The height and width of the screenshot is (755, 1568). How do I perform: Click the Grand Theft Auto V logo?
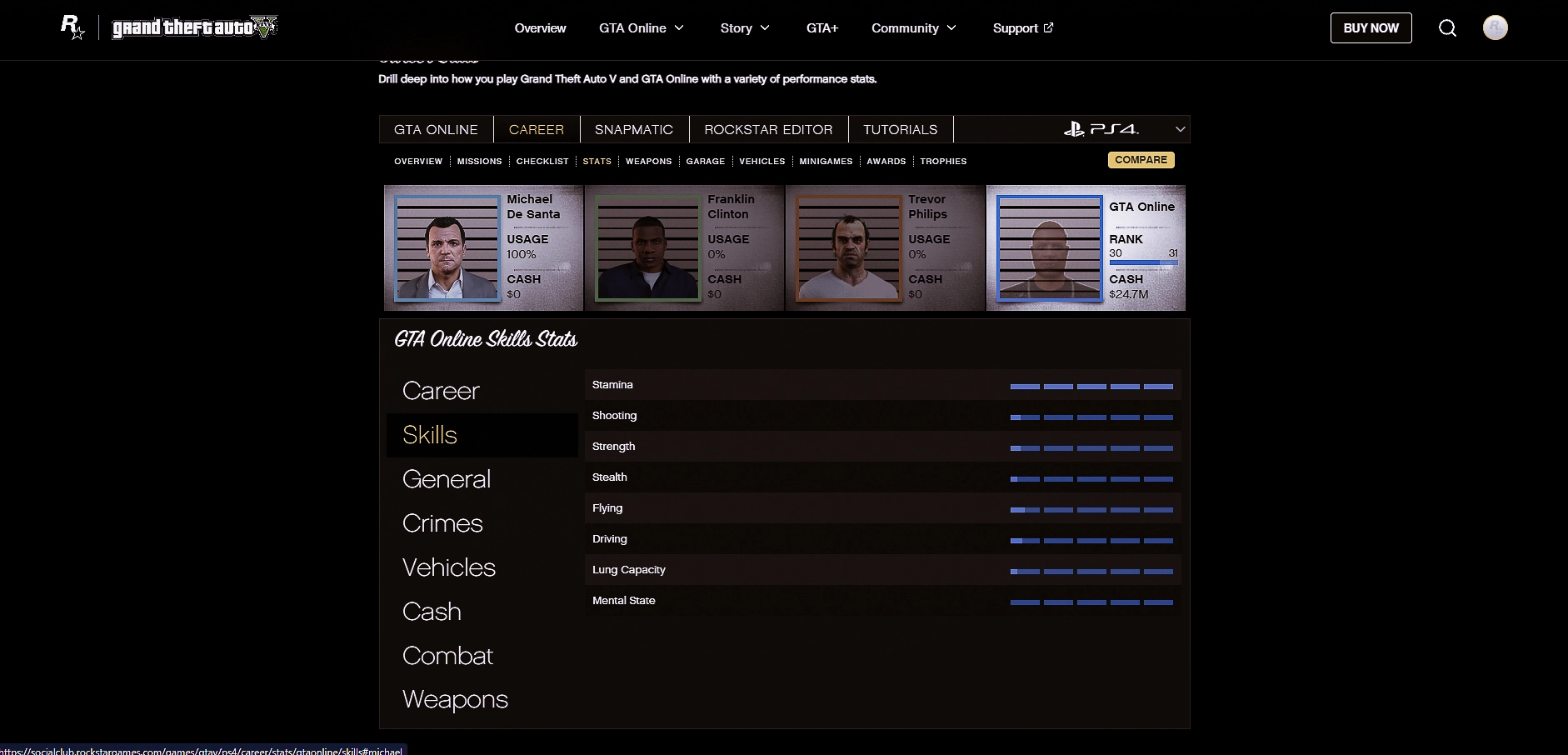(195, 27)
